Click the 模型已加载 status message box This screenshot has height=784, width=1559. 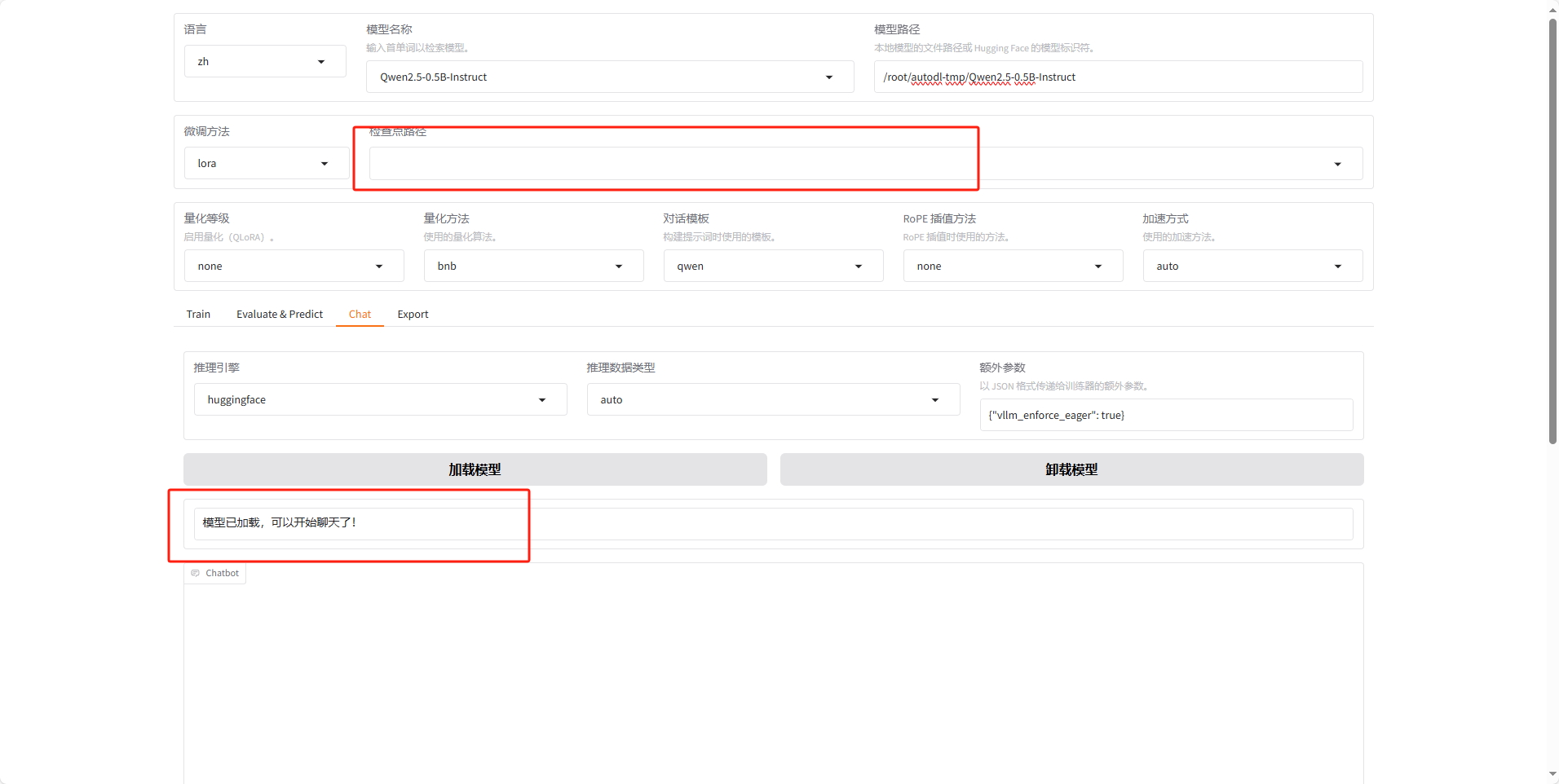coord(773,523)
